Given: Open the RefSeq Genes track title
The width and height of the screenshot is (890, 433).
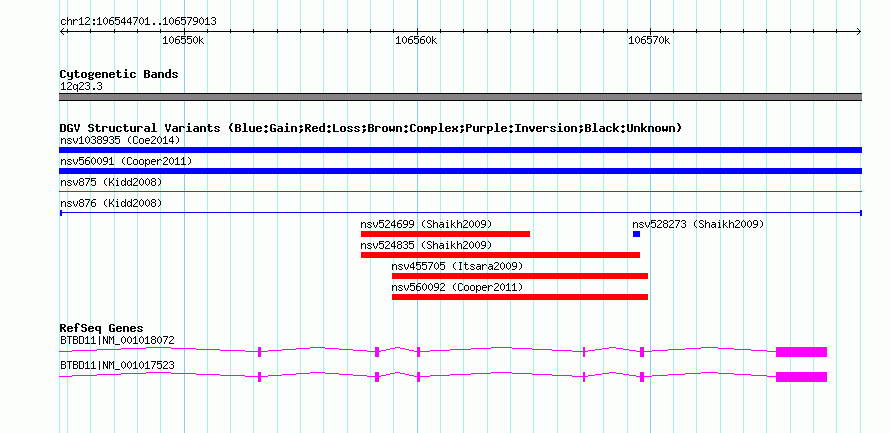Looking at the screenshot, I should coord(101,329).
